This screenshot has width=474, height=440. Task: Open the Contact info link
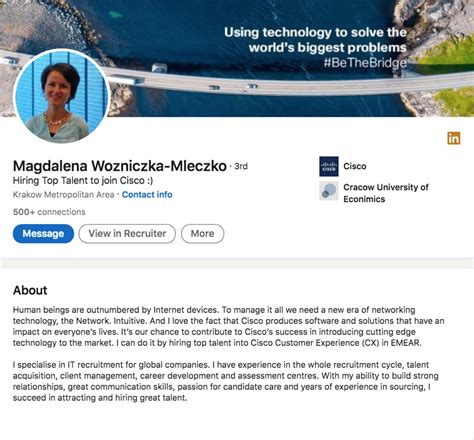[147, 195]
